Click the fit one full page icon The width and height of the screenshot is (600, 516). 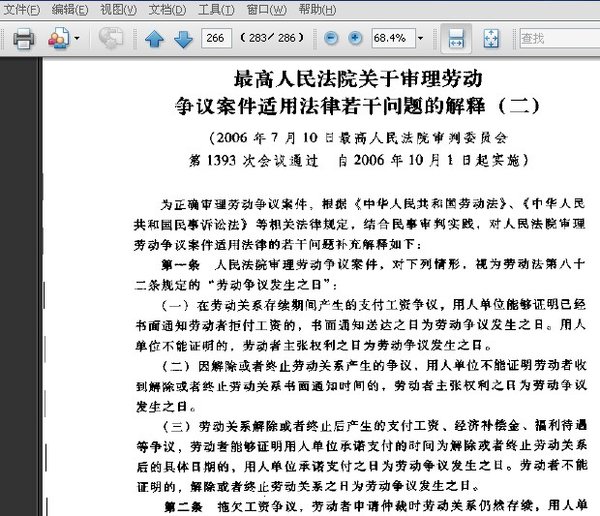(x=491, y=38)
